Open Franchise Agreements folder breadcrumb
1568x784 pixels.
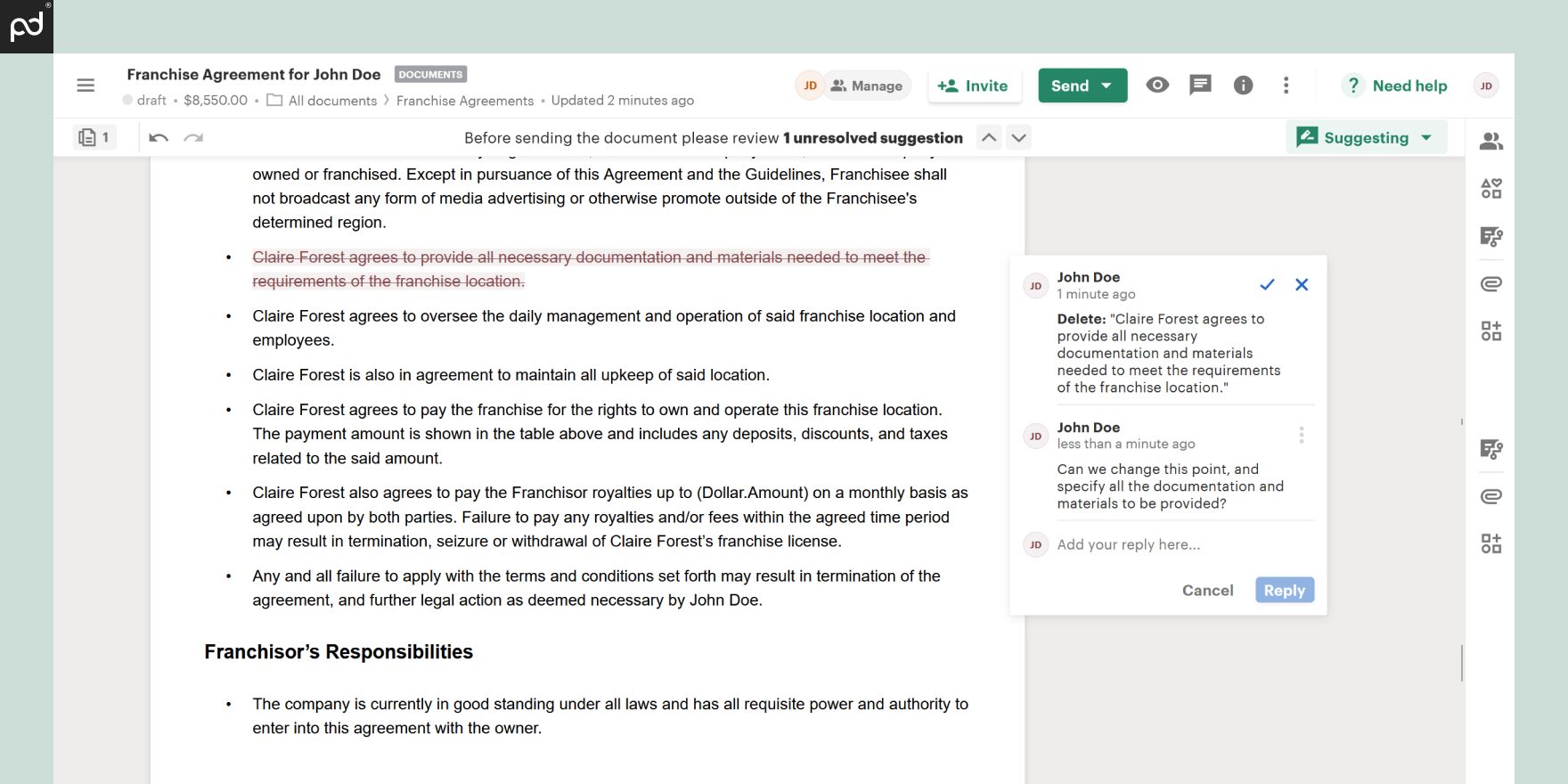(465, 101)
